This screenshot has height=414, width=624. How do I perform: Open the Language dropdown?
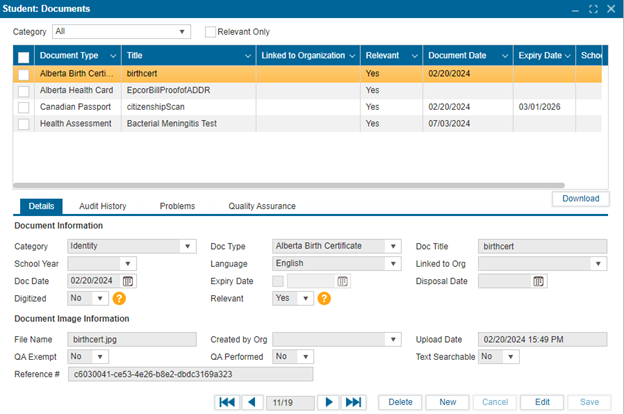(392, 264)
